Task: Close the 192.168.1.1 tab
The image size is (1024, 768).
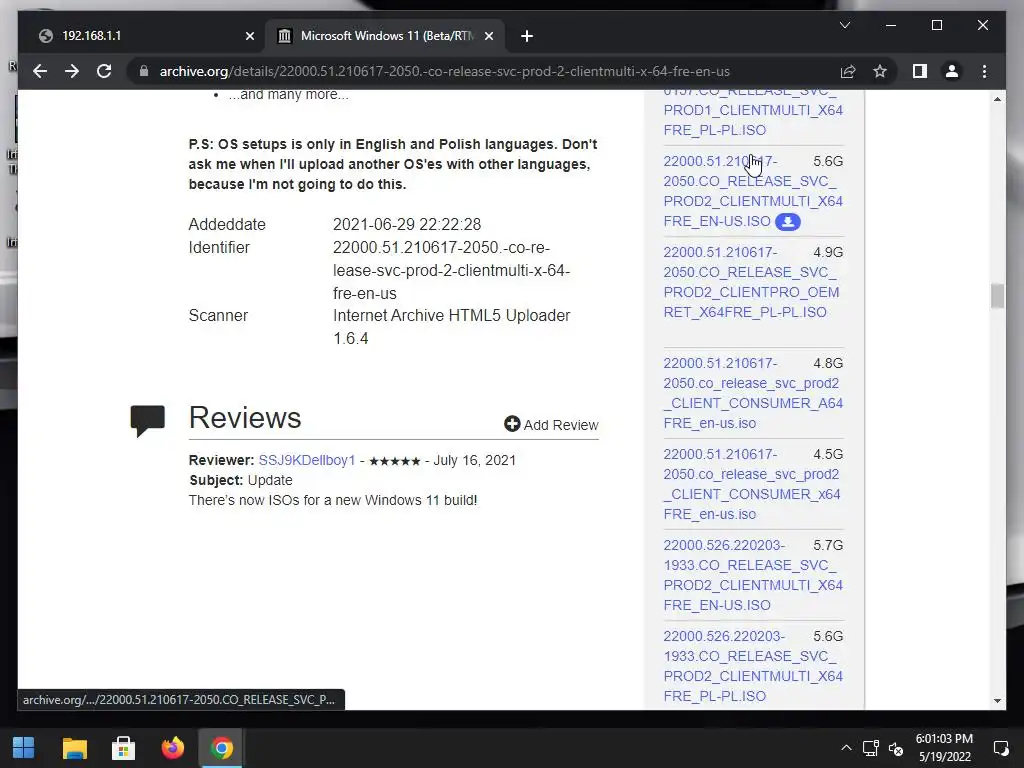Action: click(x=249, y=36)
